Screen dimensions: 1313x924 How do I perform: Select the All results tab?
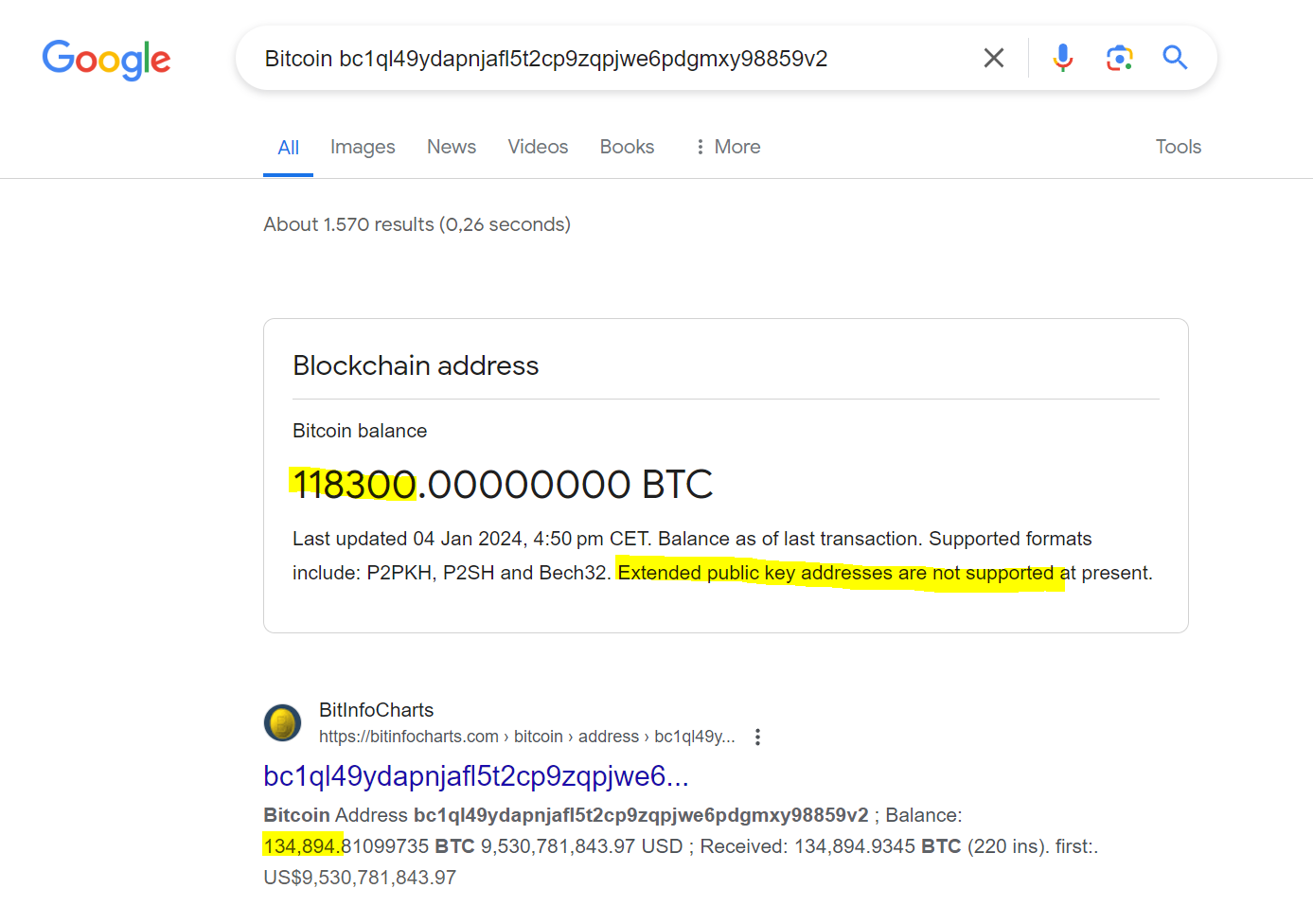click(x=288, y=148)
